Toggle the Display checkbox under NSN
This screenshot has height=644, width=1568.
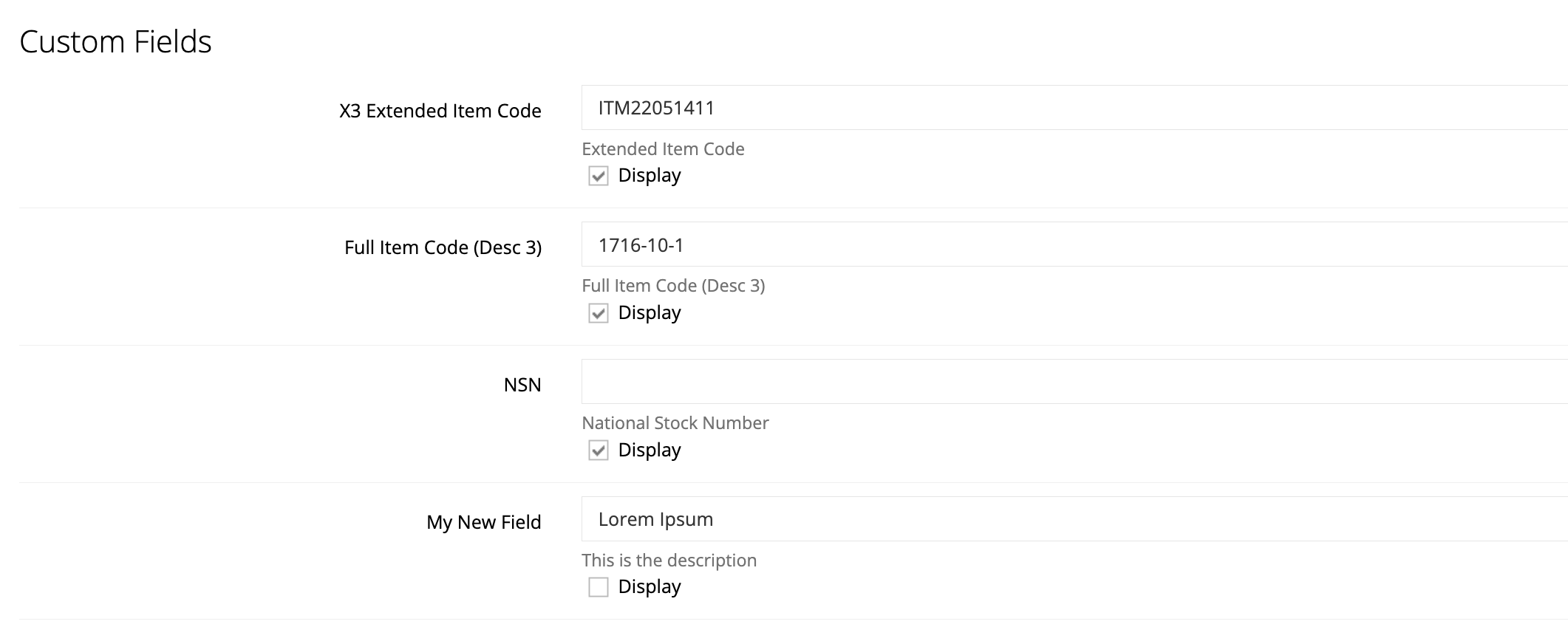point(598,451)
